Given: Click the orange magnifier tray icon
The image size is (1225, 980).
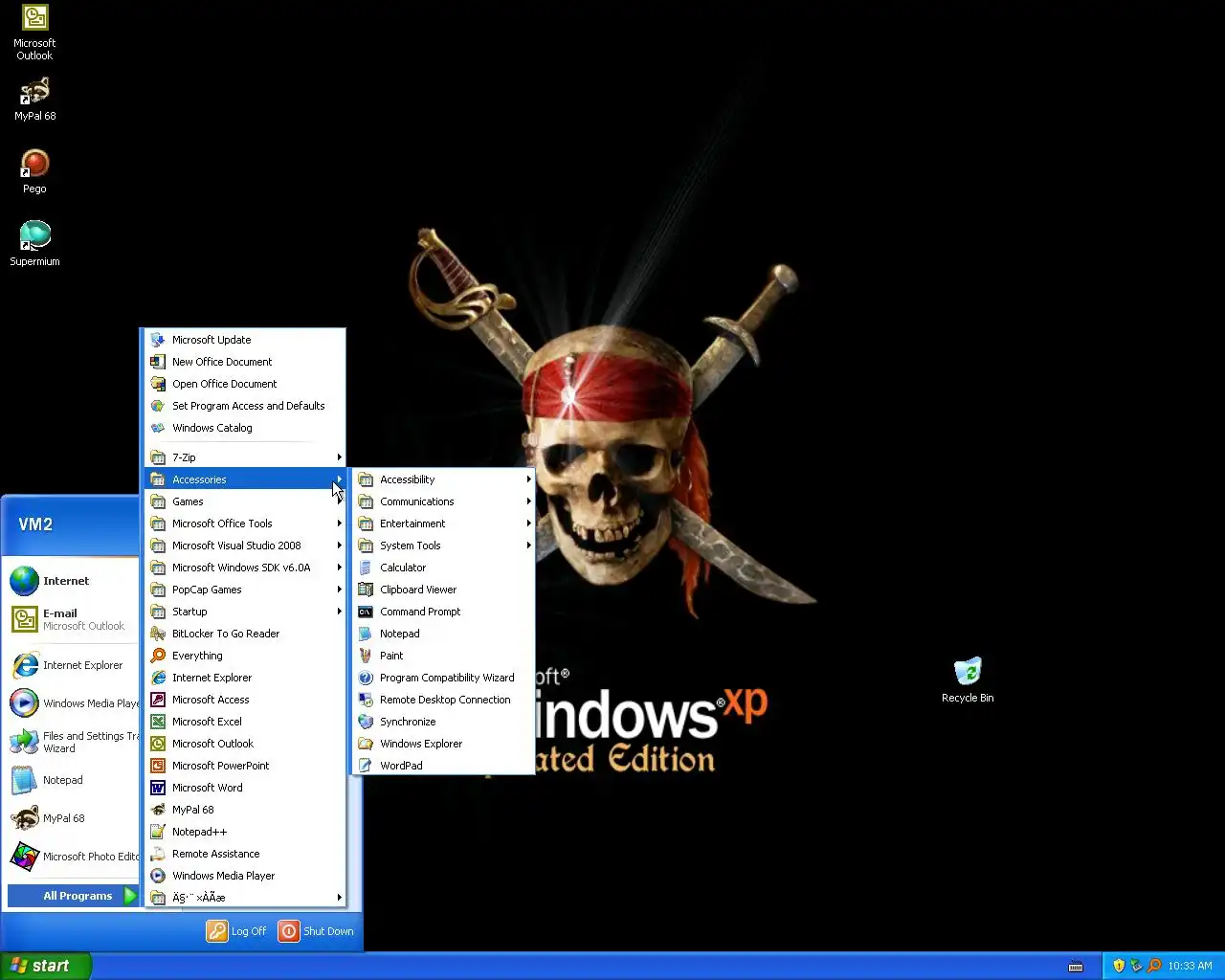Looking at the screenshot, I should pyautogui.click(x=1154, y=966).
